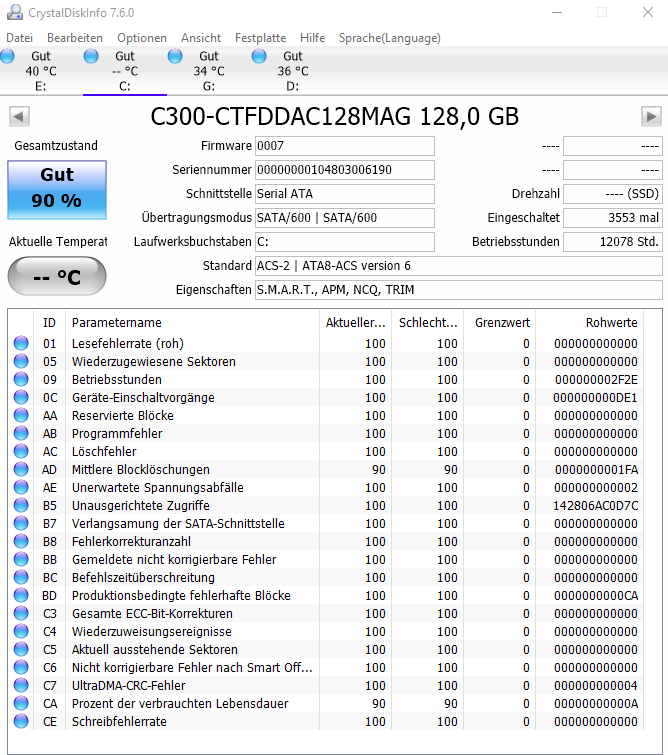
Task: Click status icon for Programmfehler
Action: (21, 433)
